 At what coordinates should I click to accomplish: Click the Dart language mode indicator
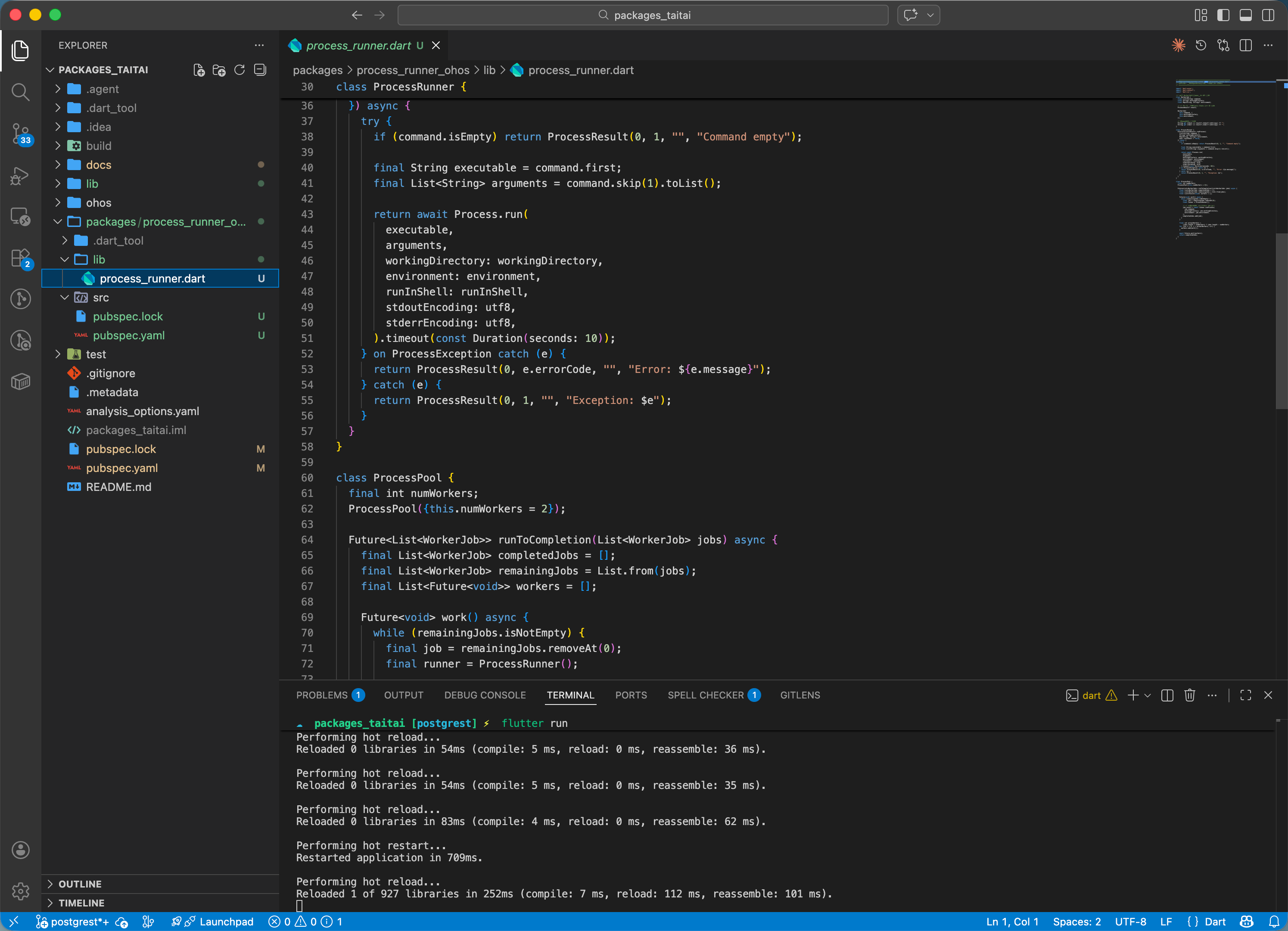click(1214, 922)
